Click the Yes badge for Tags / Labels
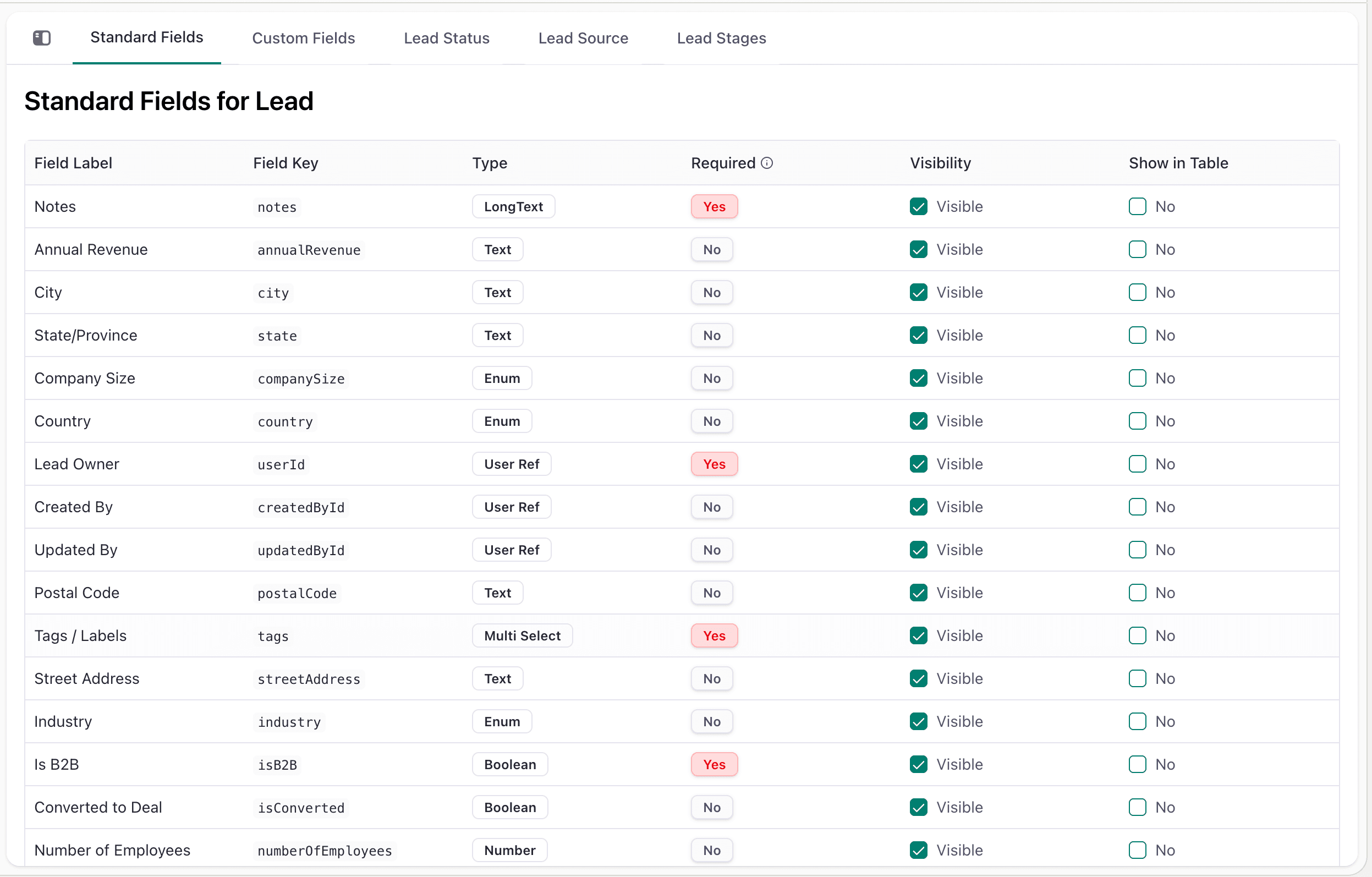The image size is (1372, 877). click(x=714, y=635)
